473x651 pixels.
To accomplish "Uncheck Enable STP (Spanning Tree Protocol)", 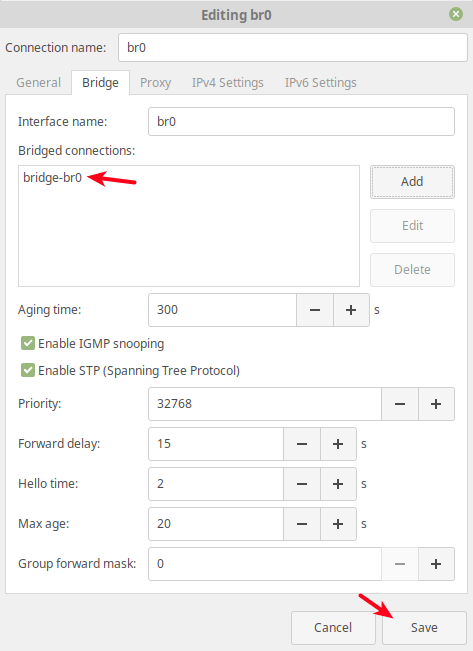I will pos(28,370).
